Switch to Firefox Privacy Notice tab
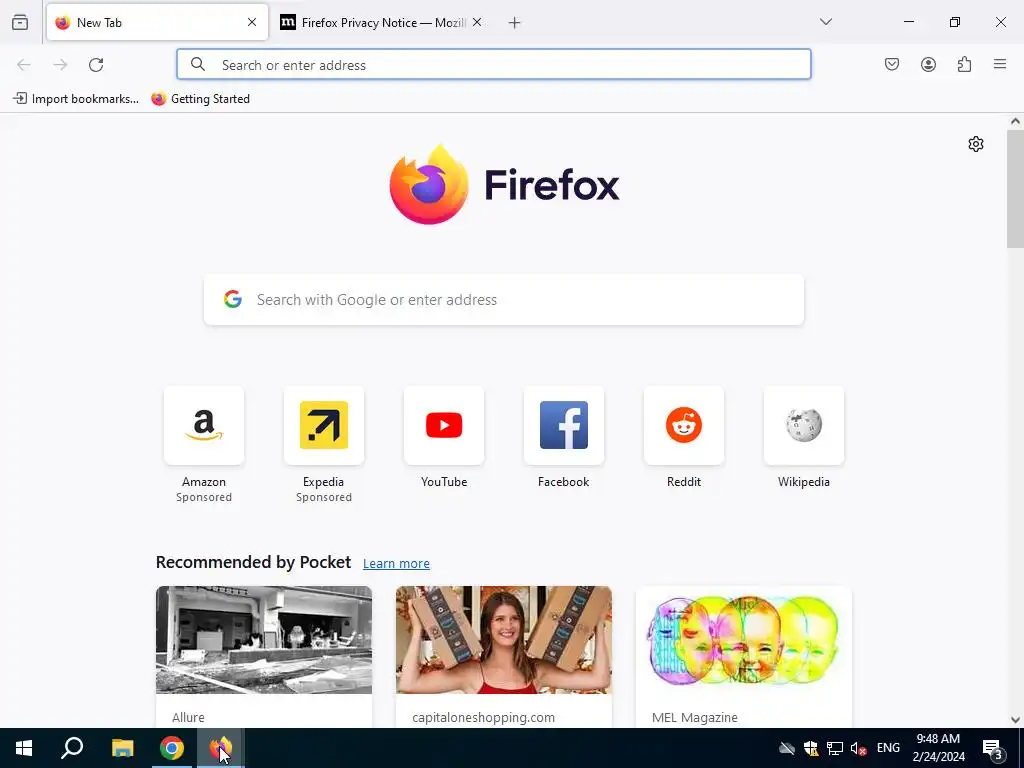The width and height of the screenshot is (1024, 768). click(x=381, y=22)
